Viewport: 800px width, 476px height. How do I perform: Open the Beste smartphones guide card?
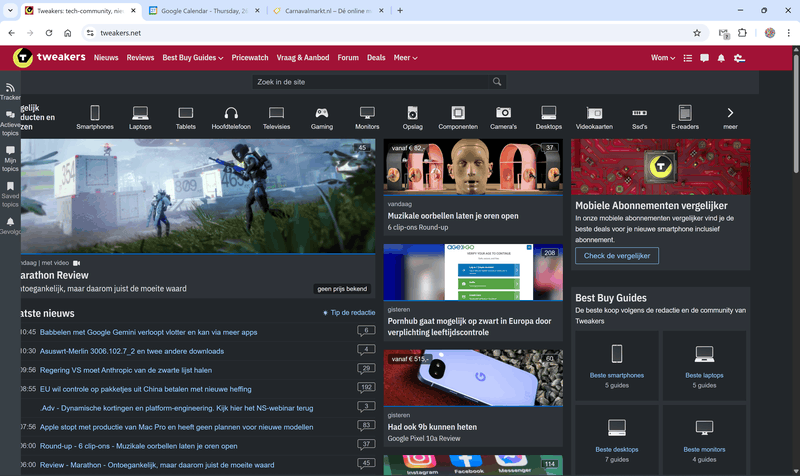pyautogui.click(x=617, y=365)
